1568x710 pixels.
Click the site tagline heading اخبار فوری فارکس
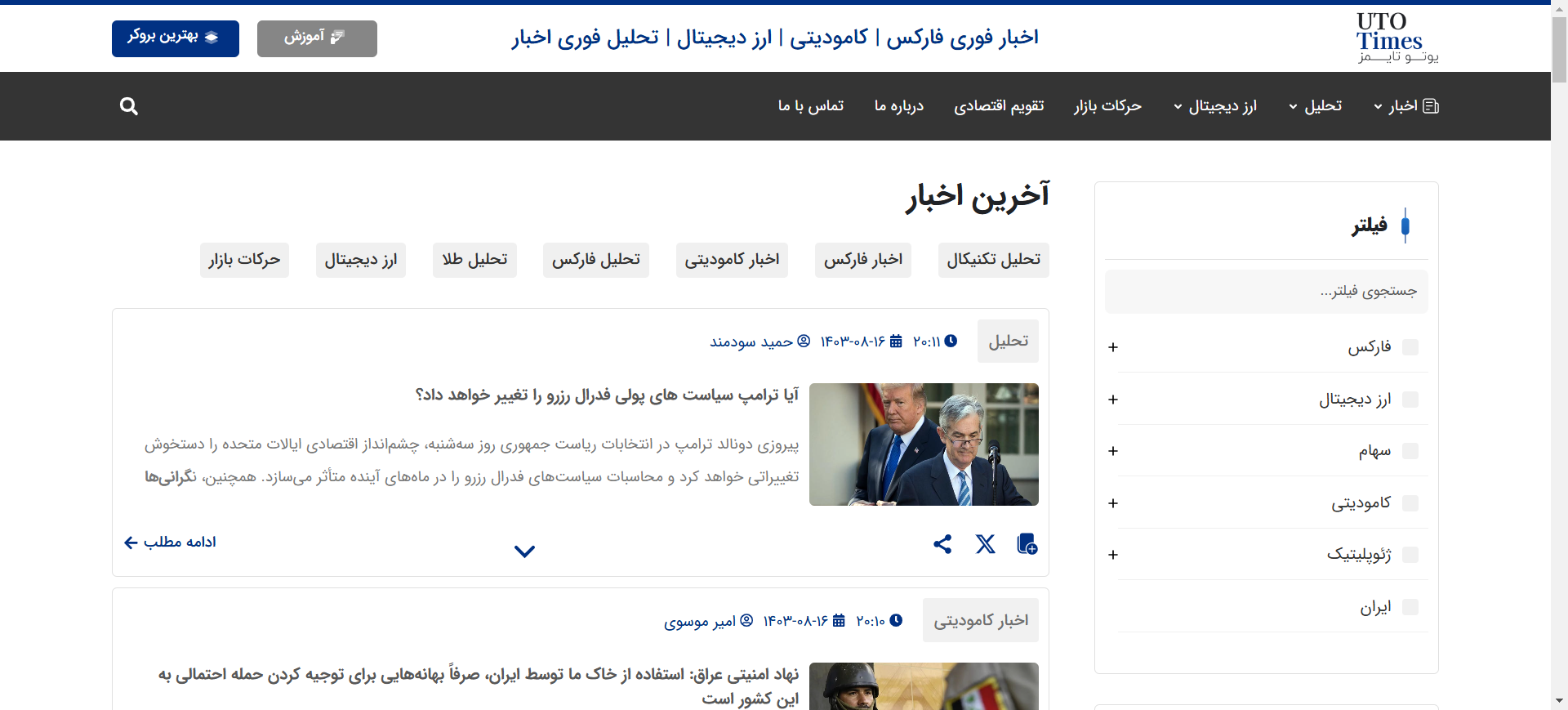pyautogui.click(x=775, y=38)
